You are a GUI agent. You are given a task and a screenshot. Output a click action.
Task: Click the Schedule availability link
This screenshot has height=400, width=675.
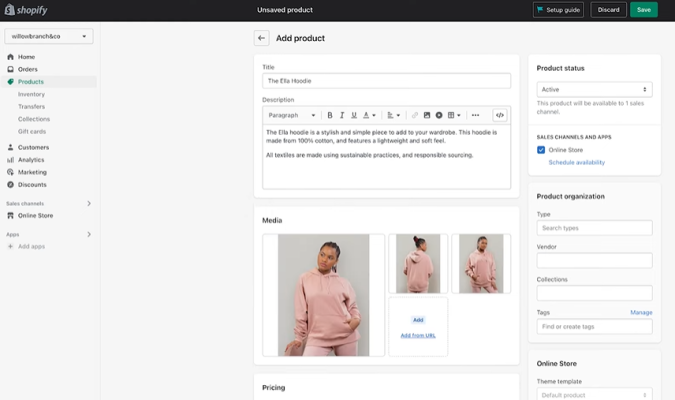(x=576, y=162)
